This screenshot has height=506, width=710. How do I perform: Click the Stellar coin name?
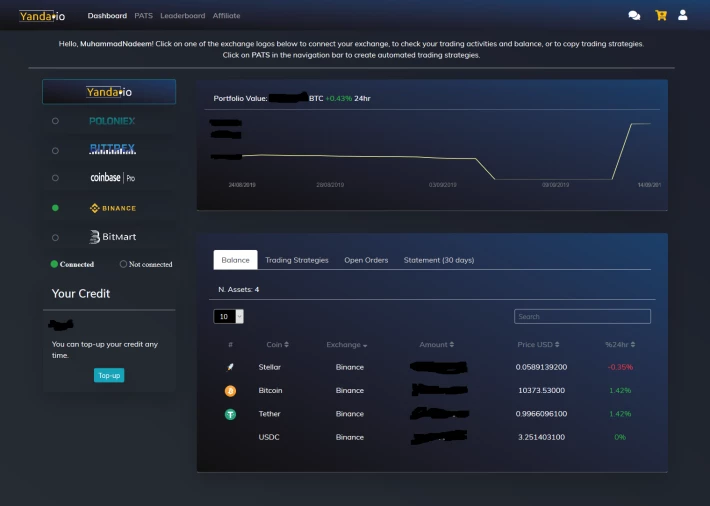pos(269,367)
